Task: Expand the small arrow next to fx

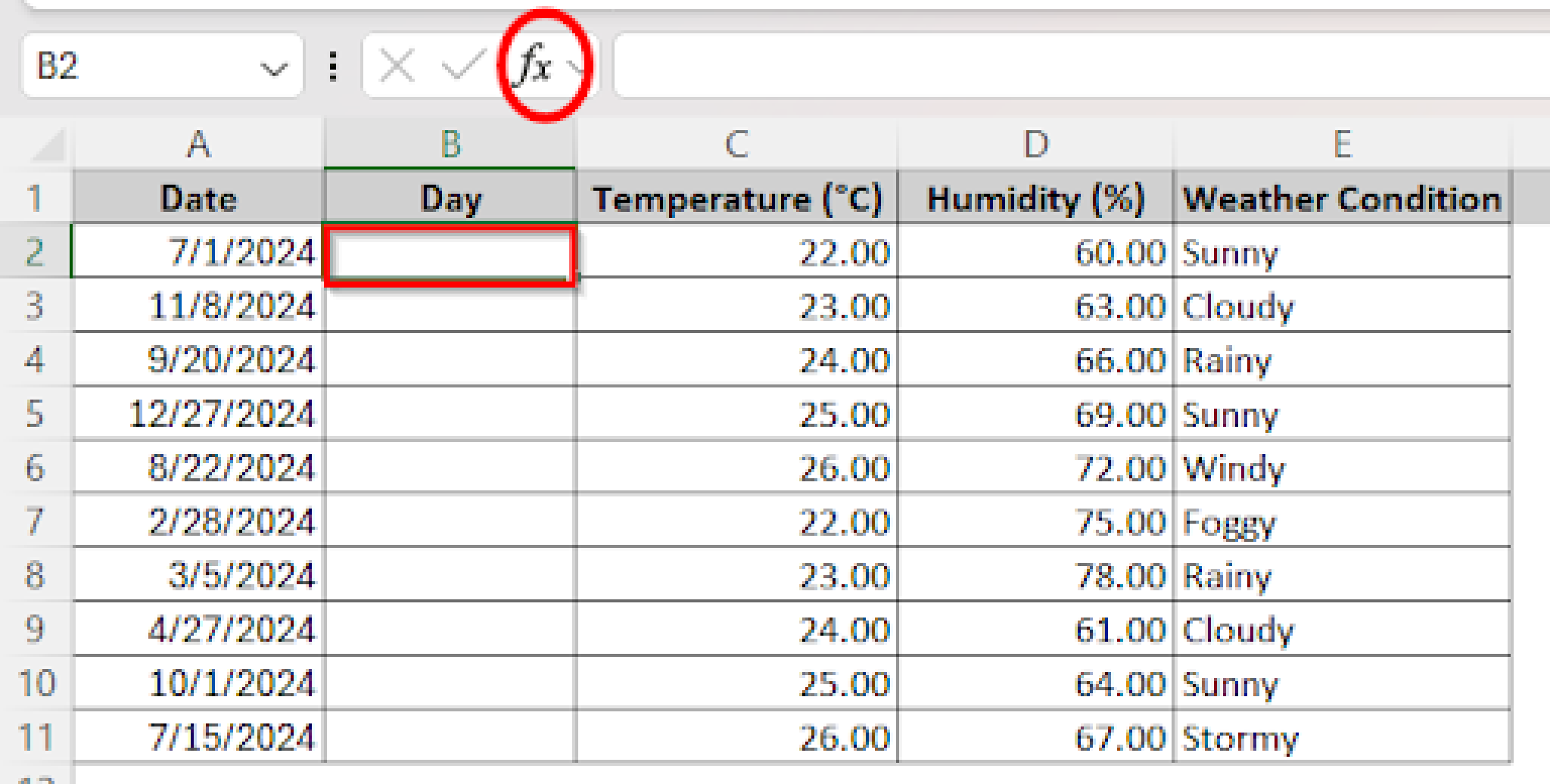Action: (x=577, y=68)
